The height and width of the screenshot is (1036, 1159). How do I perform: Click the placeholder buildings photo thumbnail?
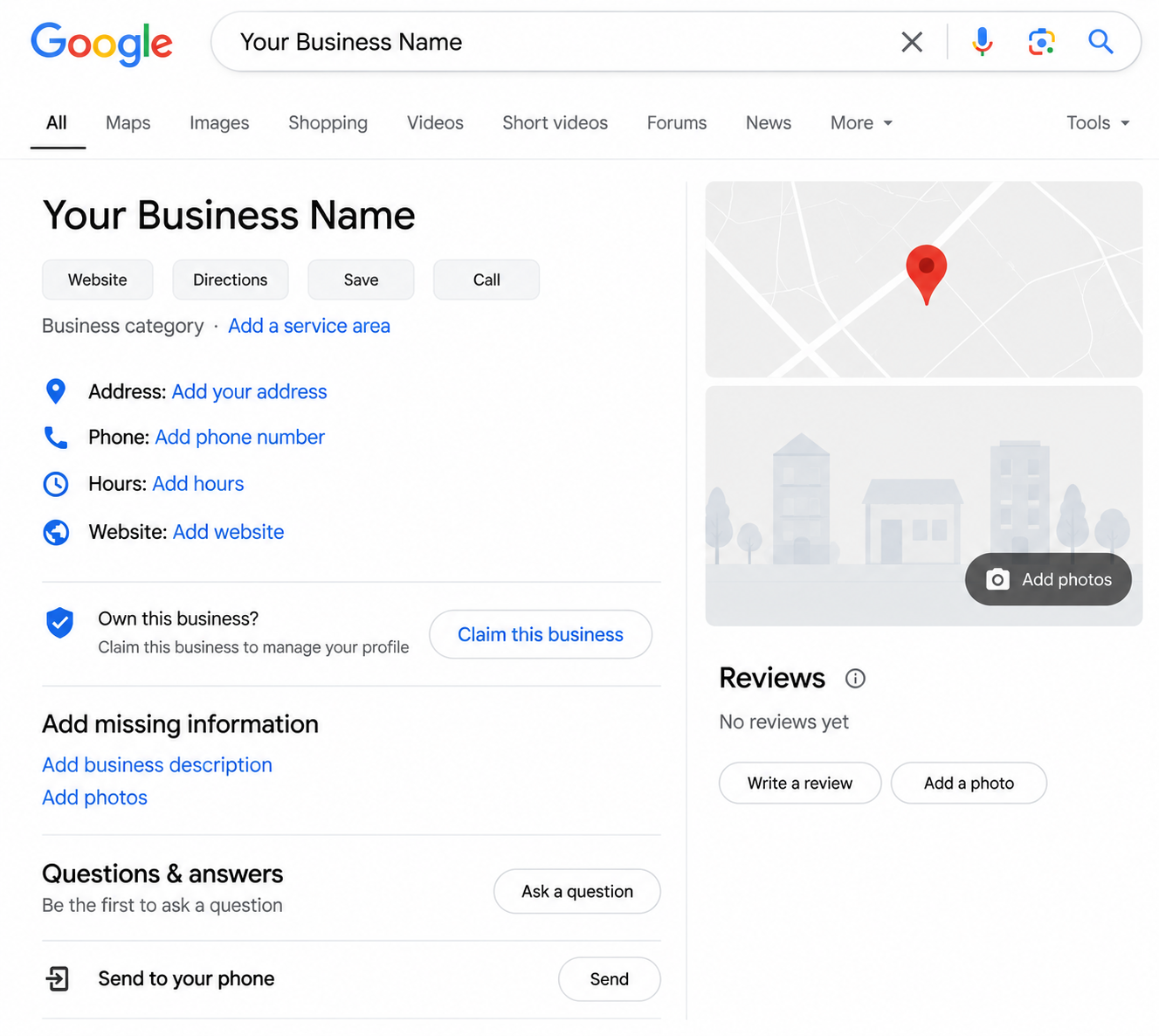pos(924,506)
